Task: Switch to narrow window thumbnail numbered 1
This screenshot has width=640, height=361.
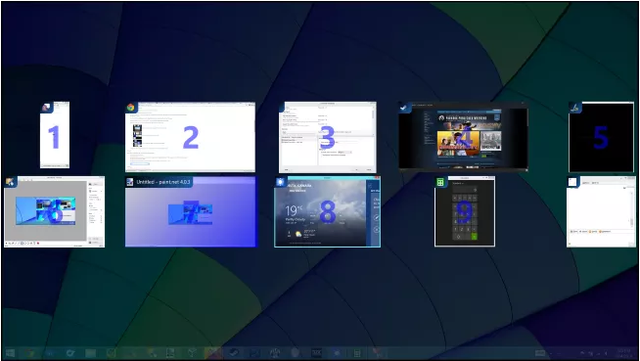Action: click(55, 135)
